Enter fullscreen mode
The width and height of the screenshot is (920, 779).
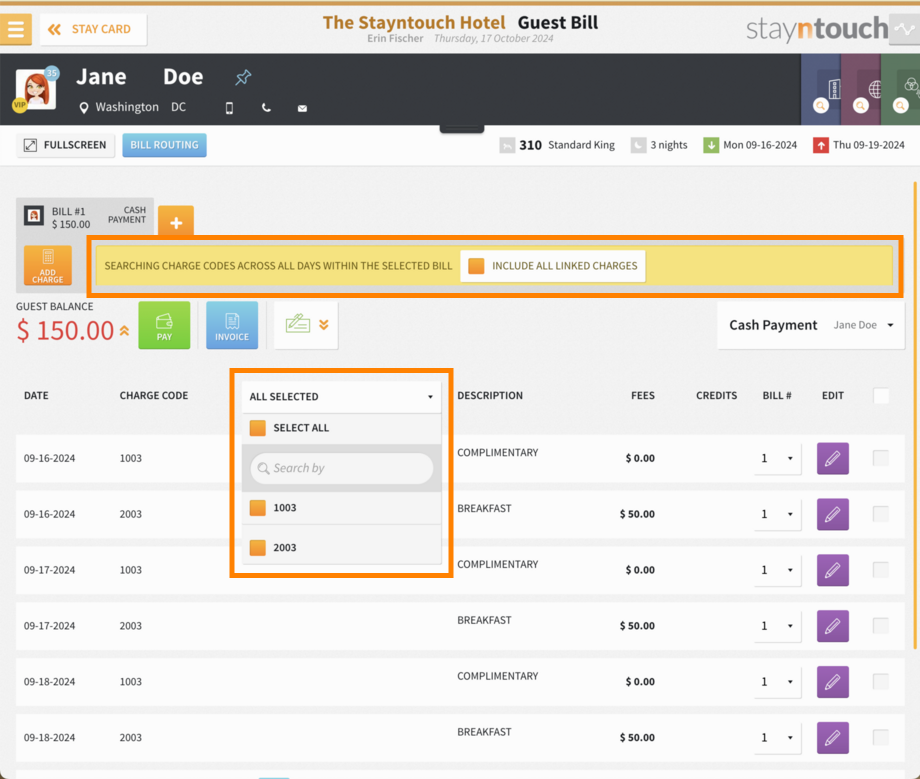(65, 145)
